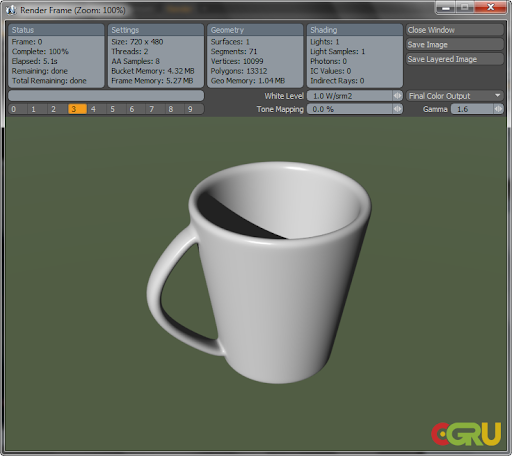Click the Status panel header
This screenshot has width=512, height=456.
(56, 30)
